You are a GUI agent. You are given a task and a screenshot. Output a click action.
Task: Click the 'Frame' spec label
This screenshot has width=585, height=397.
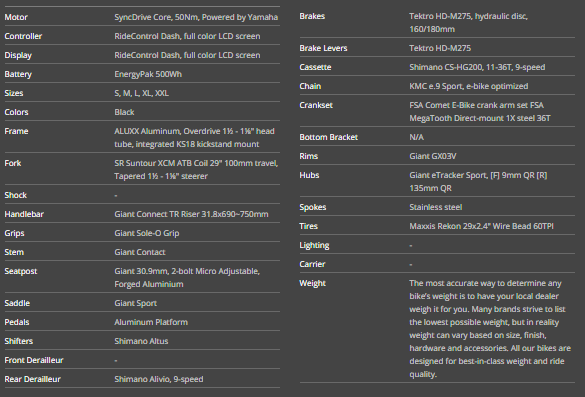point(16,131)
